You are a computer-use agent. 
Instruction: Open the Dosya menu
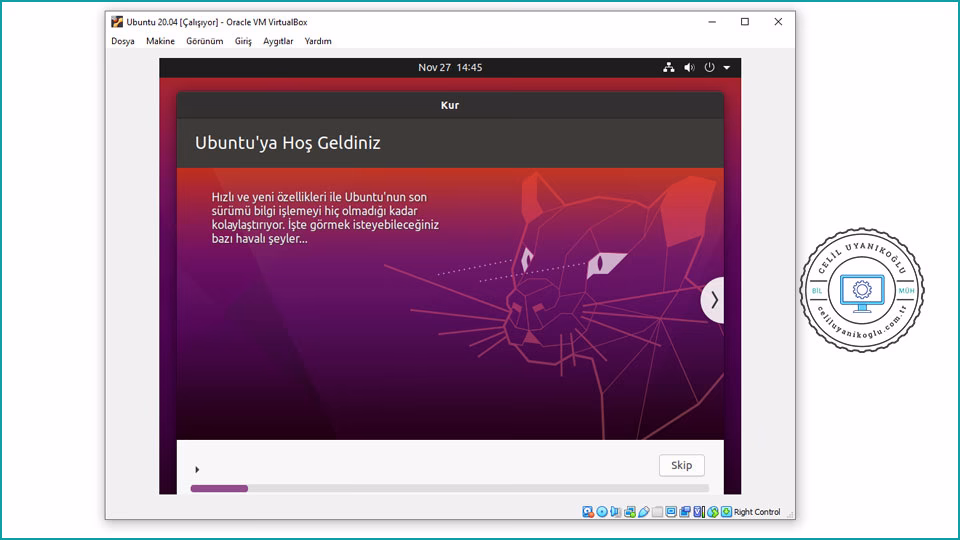122,41
